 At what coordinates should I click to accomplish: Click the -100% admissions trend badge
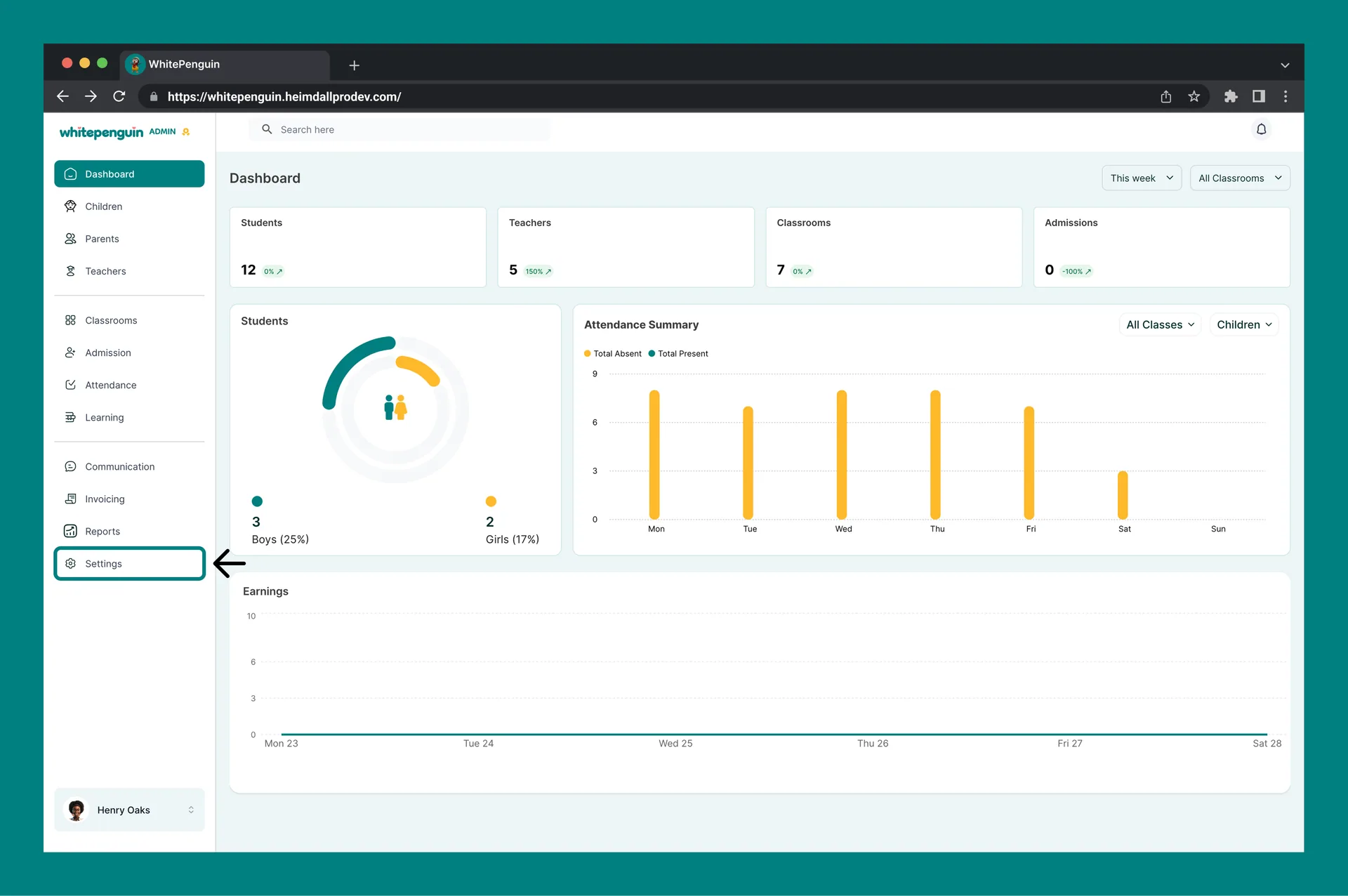(x=1076, y=271)
